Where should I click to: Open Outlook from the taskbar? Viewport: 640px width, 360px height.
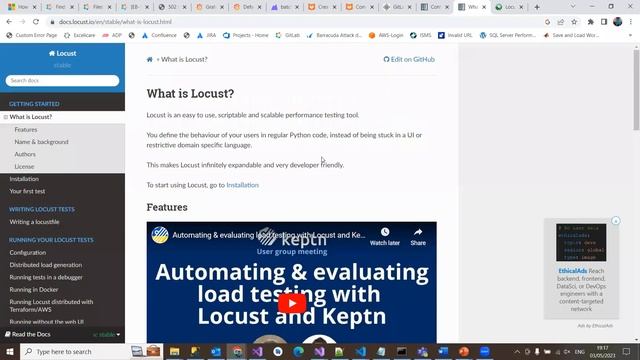(x=216, y=351)
